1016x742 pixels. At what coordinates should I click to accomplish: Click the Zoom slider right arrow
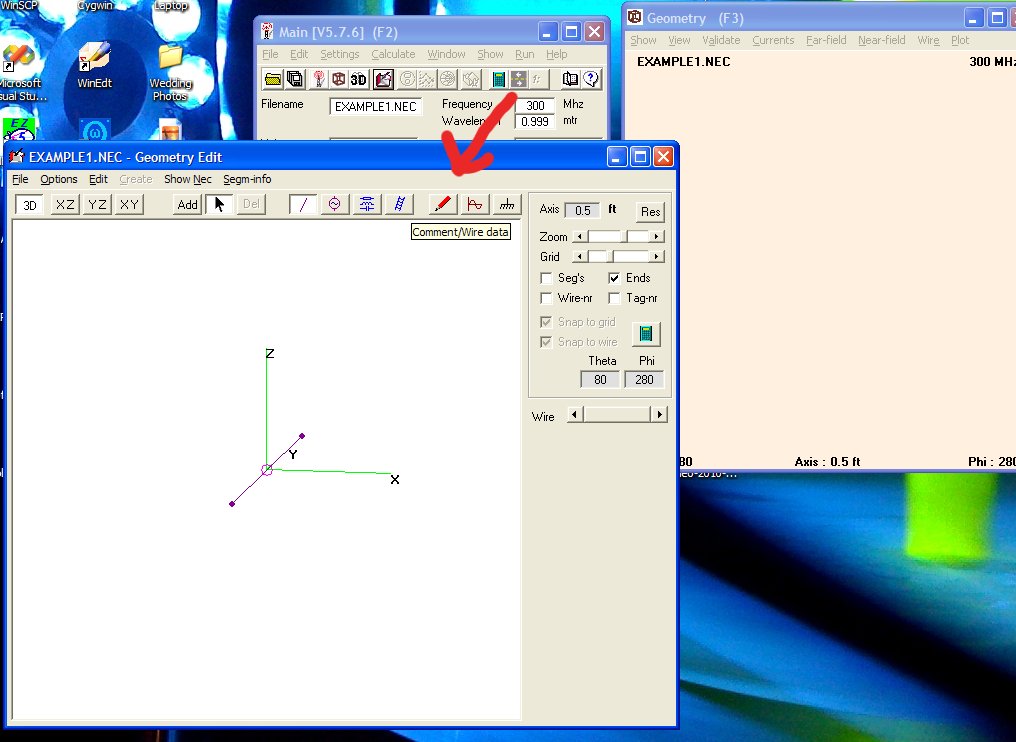click(657, 237)
